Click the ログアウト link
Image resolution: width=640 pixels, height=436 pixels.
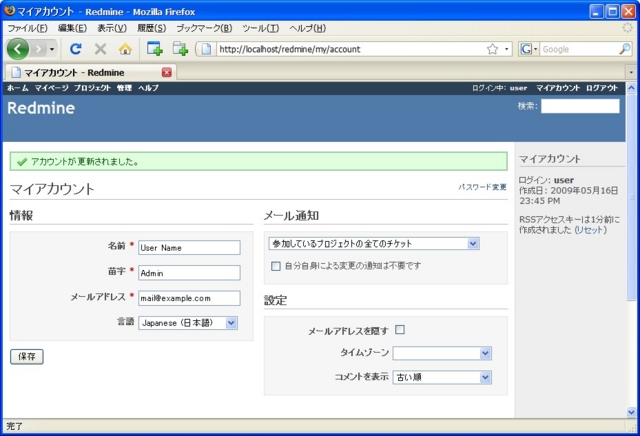coord(602,88)
